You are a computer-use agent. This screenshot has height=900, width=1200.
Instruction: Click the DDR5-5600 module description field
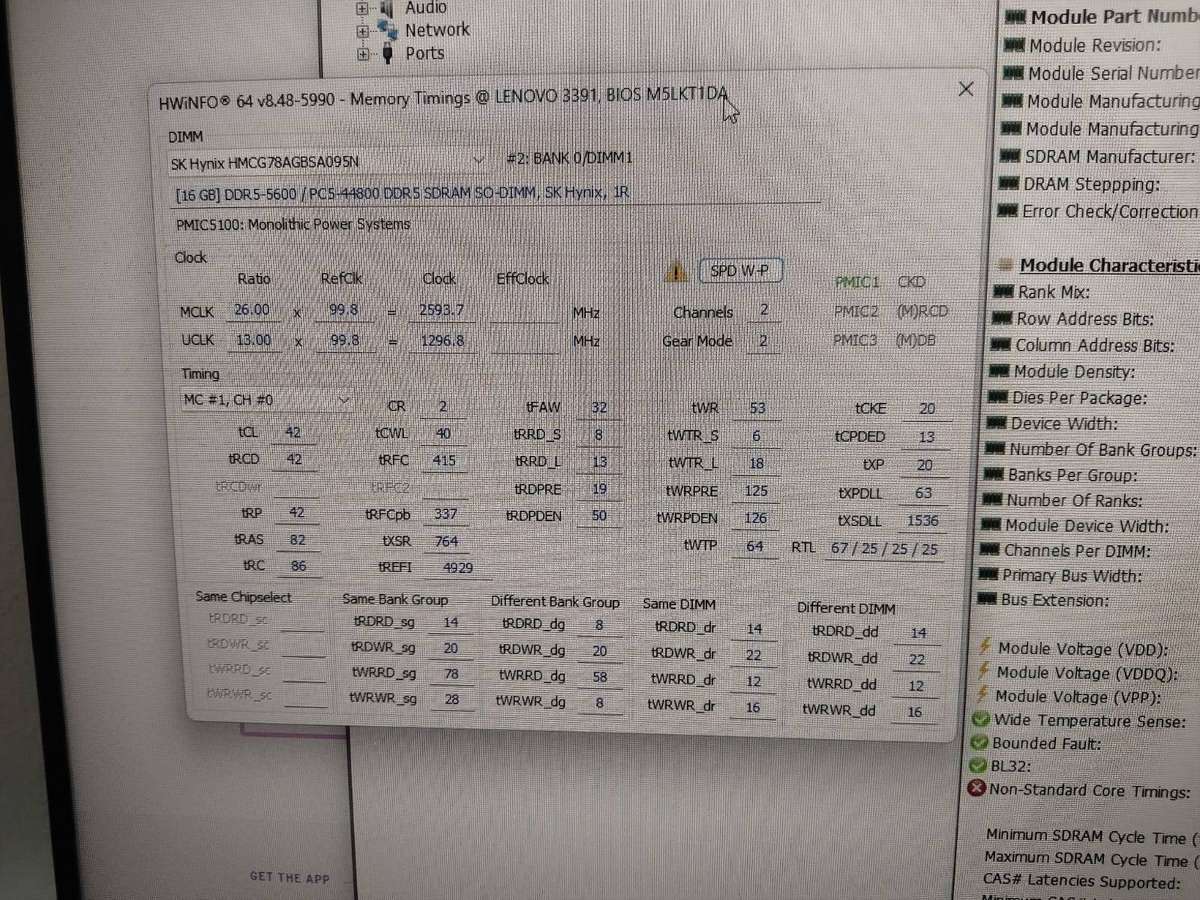[x=495, y=192]
